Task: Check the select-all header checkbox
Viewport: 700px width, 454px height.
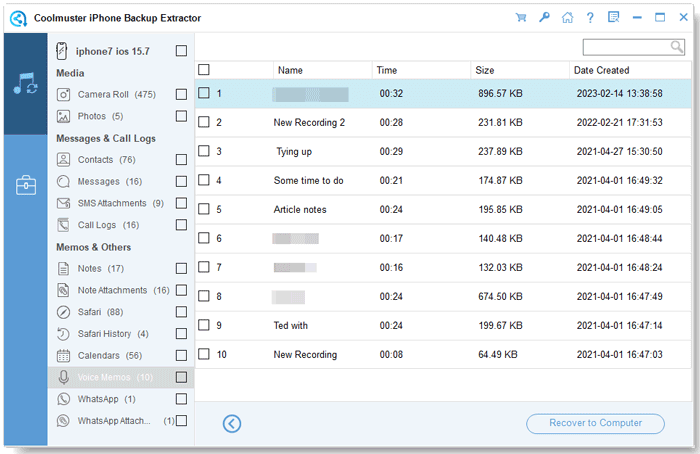Action: click(204, 70)
